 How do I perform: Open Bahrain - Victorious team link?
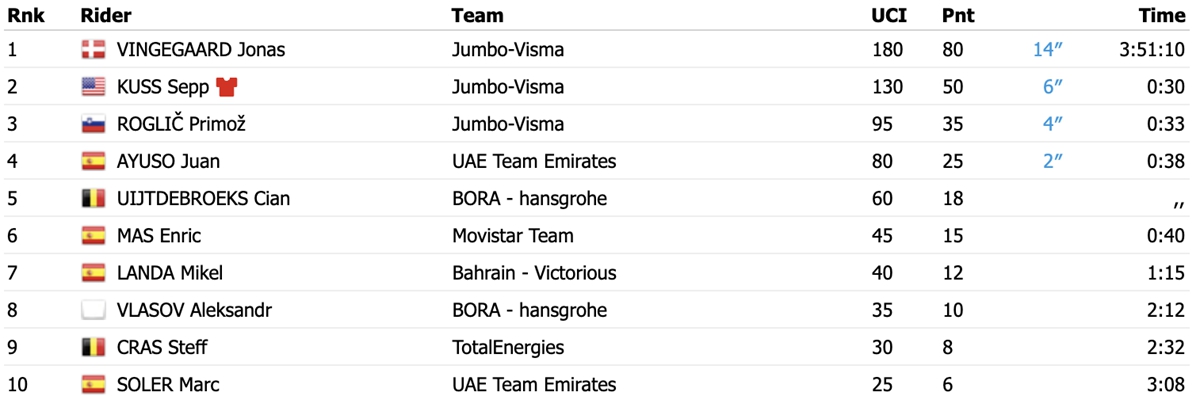pyautogui.click(x=534, y=273)
